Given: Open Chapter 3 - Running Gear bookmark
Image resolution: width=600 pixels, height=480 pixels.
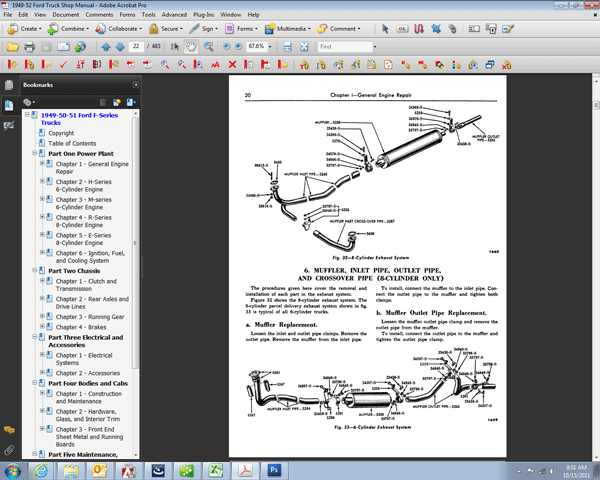Looking at the screenshot, I should 90,317.
